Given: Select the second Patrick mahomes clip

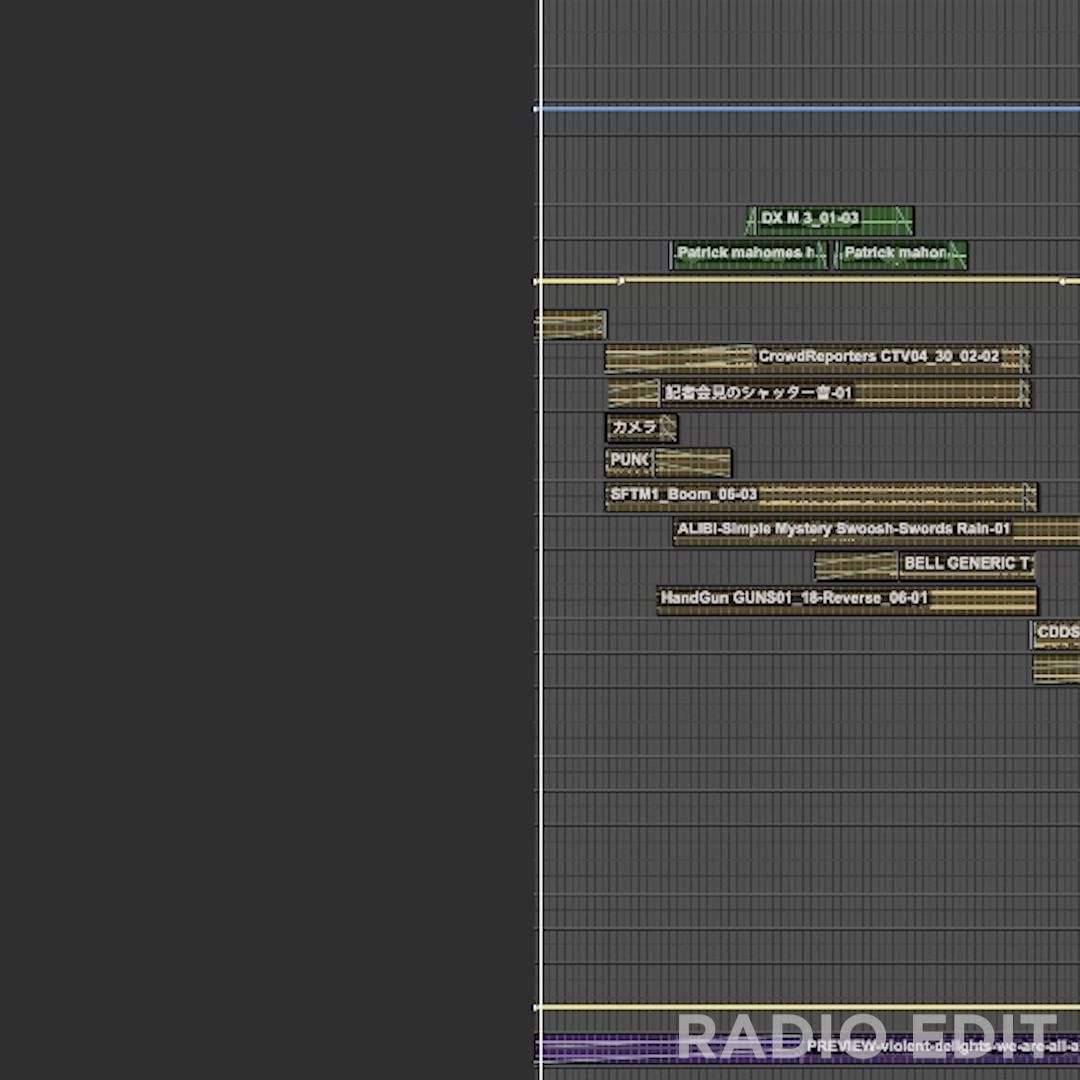Looking at the screenshot, I should [x=898, y=254].
